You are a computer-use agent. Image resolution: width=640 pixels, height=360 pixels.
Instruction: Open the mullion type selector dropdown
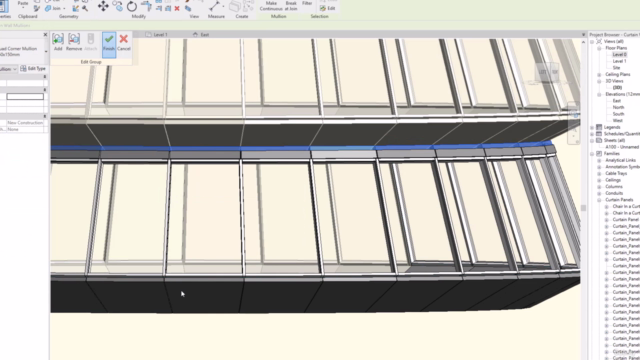pos(46,51)
